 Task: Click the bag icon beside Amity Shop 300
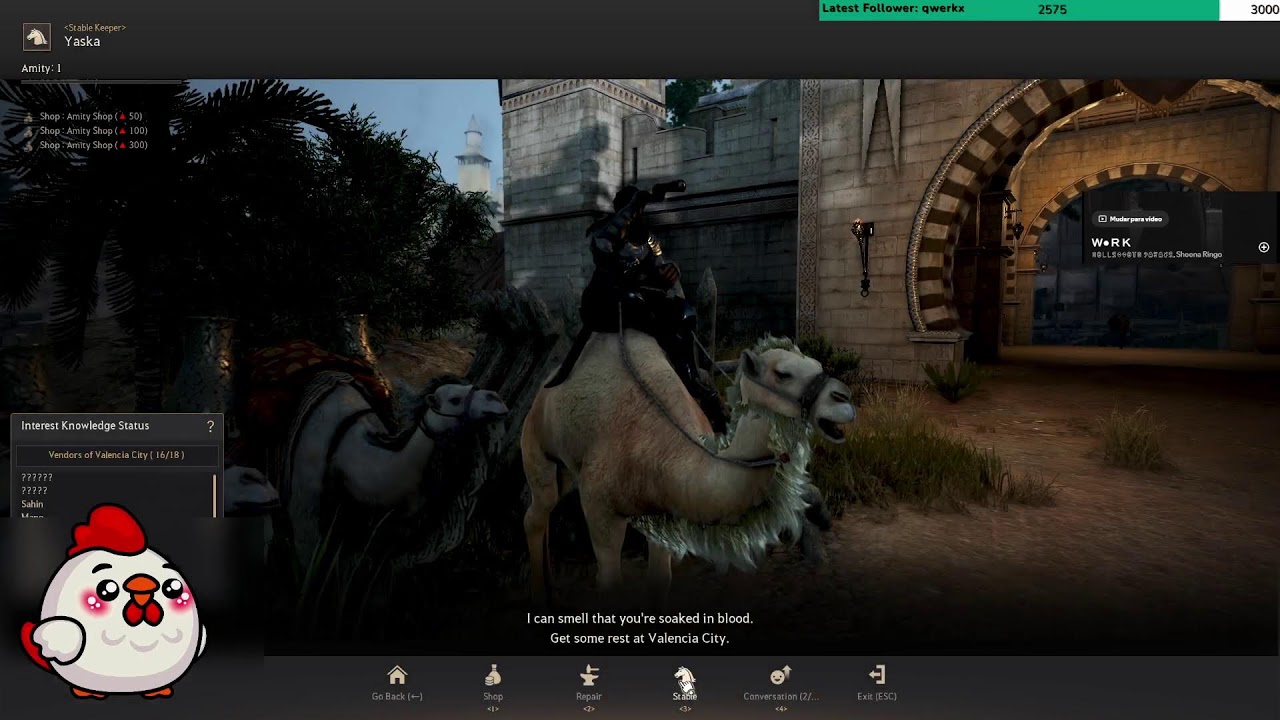click(28, 145)
